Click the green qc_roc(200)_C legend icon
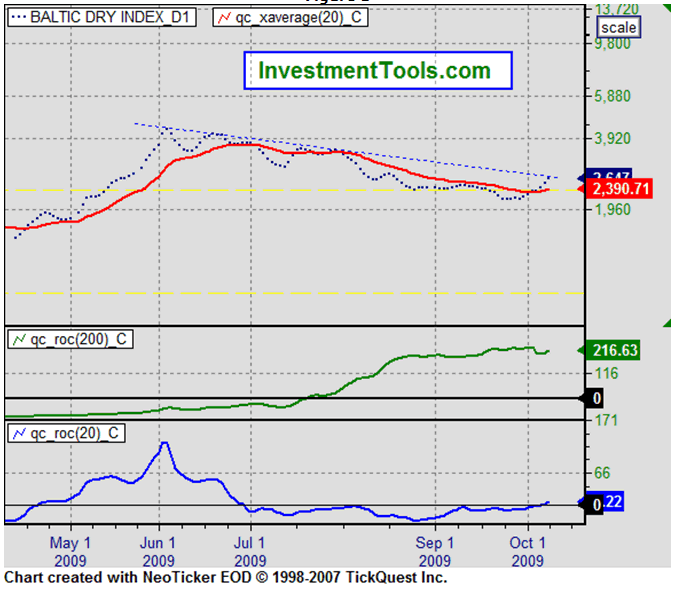The image size is (684, 602). pyautogui.click(x=19, y=339)
